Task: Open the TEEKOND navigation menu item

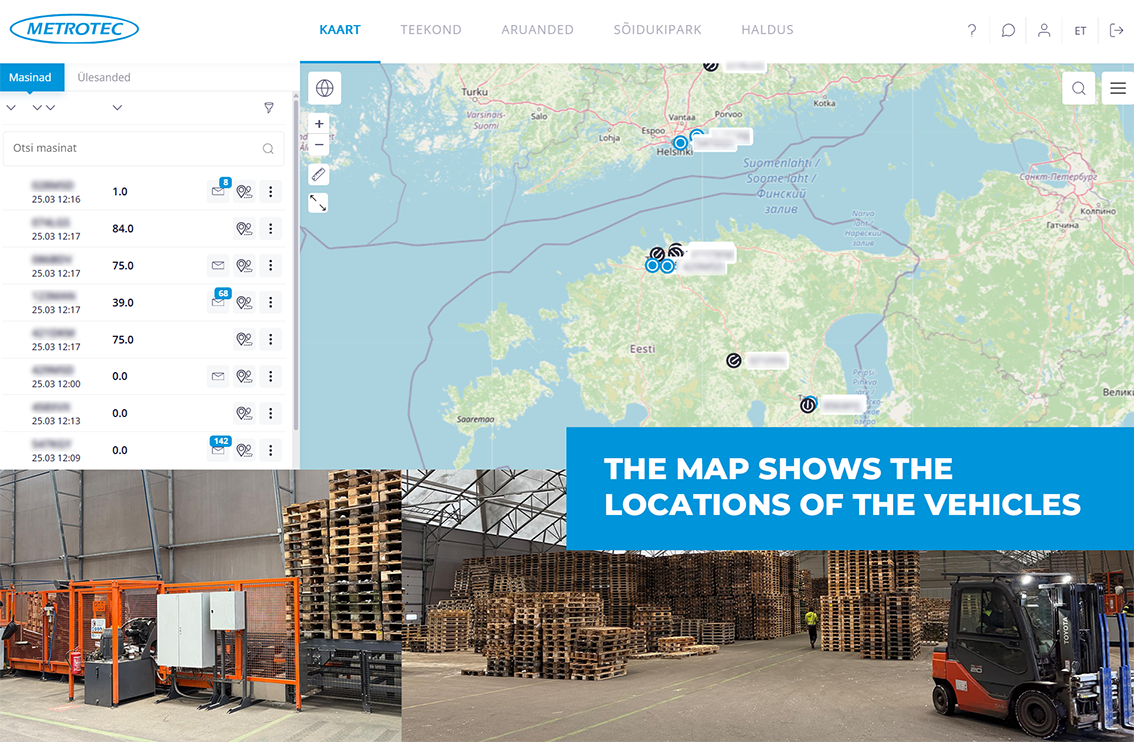Action: tap(431, 30)
